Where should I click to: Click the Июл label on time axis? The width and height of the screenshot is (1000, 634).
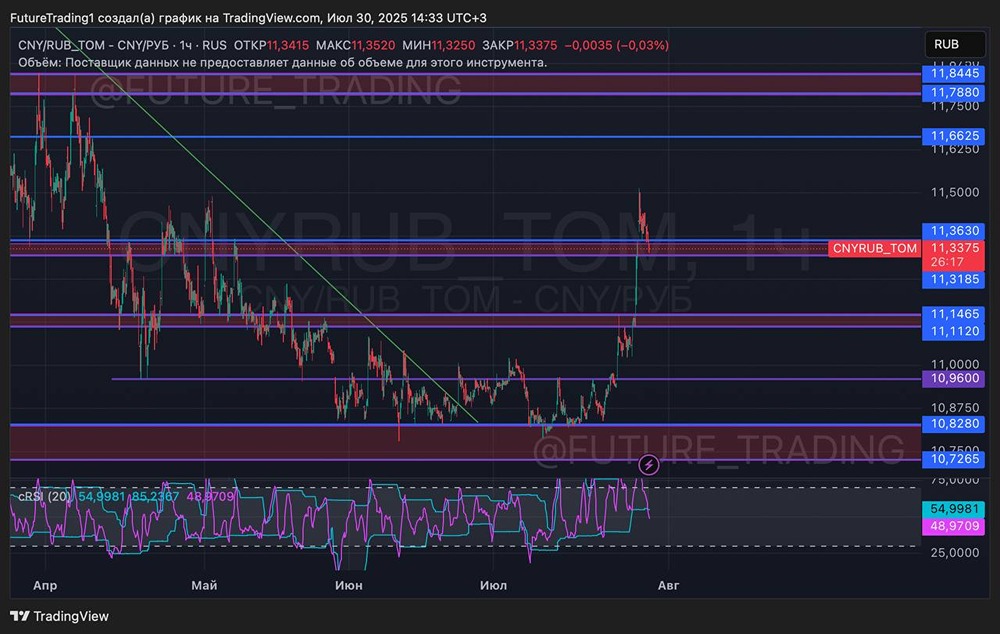(x=494, y=585)
